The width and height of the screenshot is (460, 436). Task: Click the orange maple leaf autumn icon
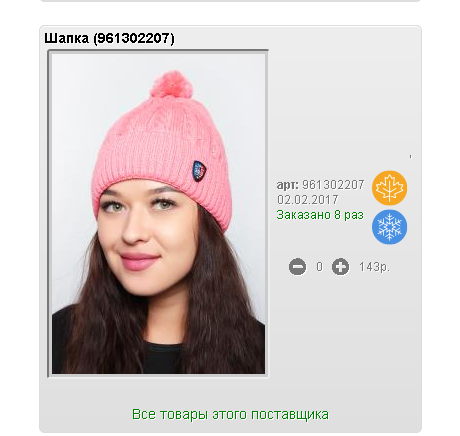(x=389, y=188)
